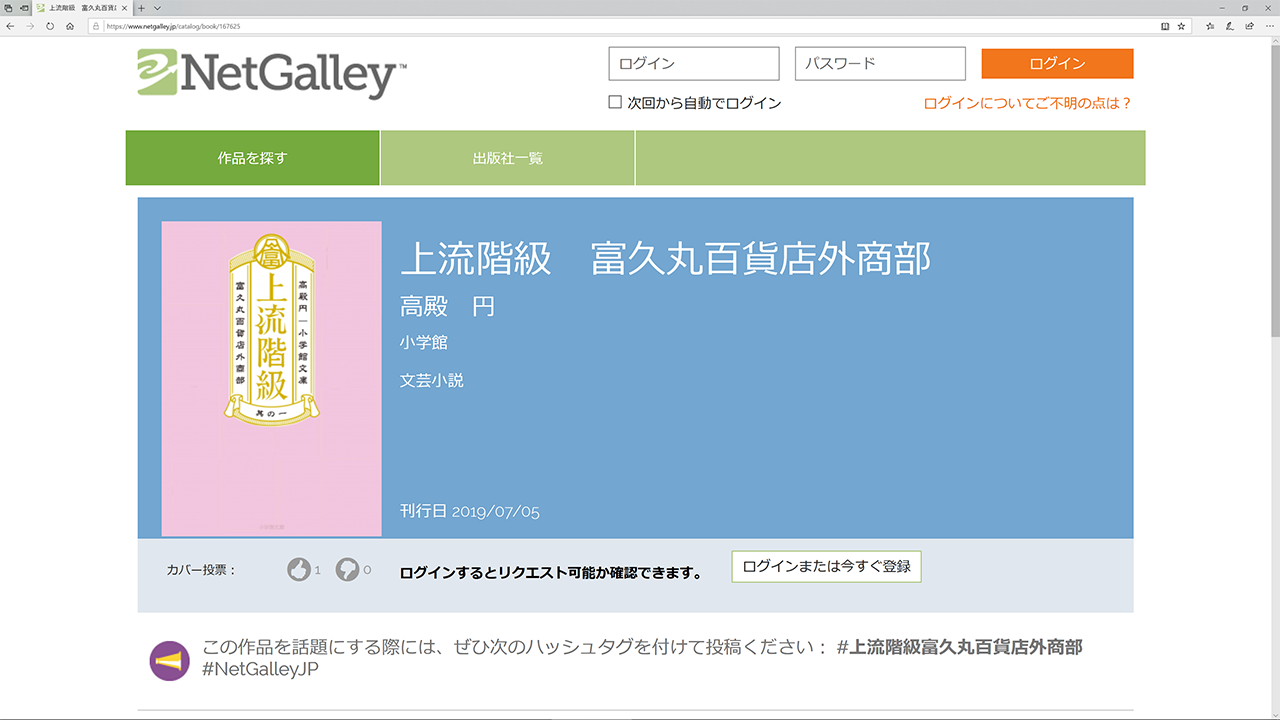Viewport: 1280px width, 720px height.
Task: Reload the page with the refresh icon
Action: click(x=50, y=26)
